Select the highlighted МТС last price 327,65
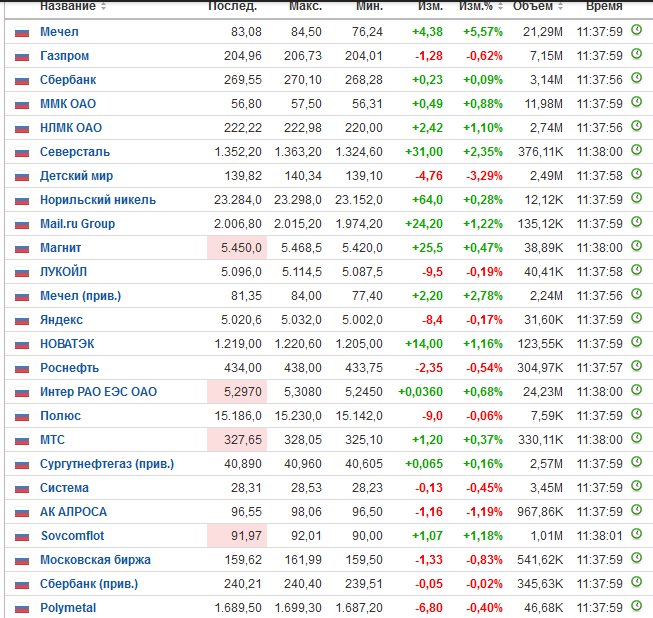653x618 pixels. [x=243, y=440]
